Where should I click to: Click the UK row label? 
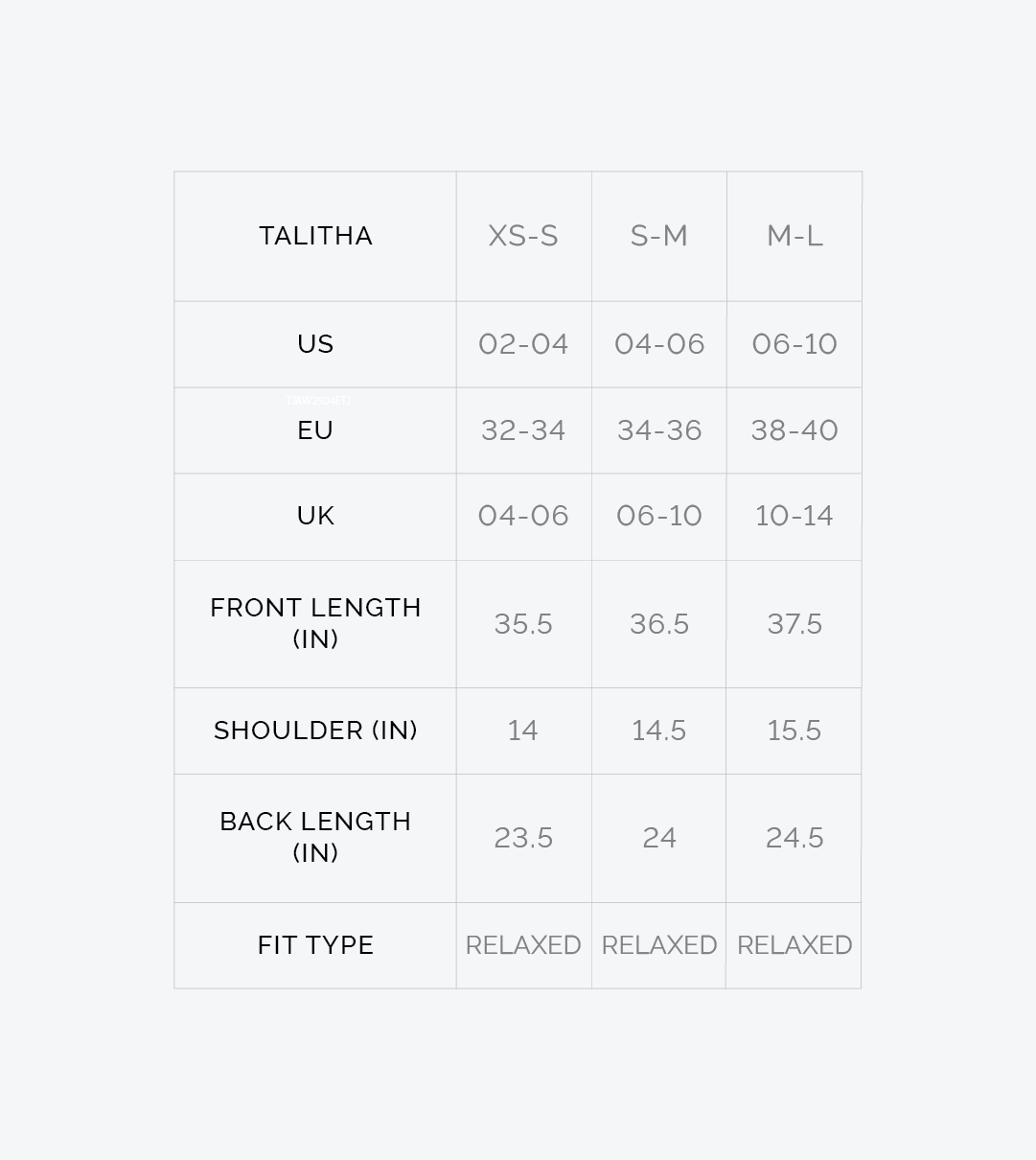315,516
